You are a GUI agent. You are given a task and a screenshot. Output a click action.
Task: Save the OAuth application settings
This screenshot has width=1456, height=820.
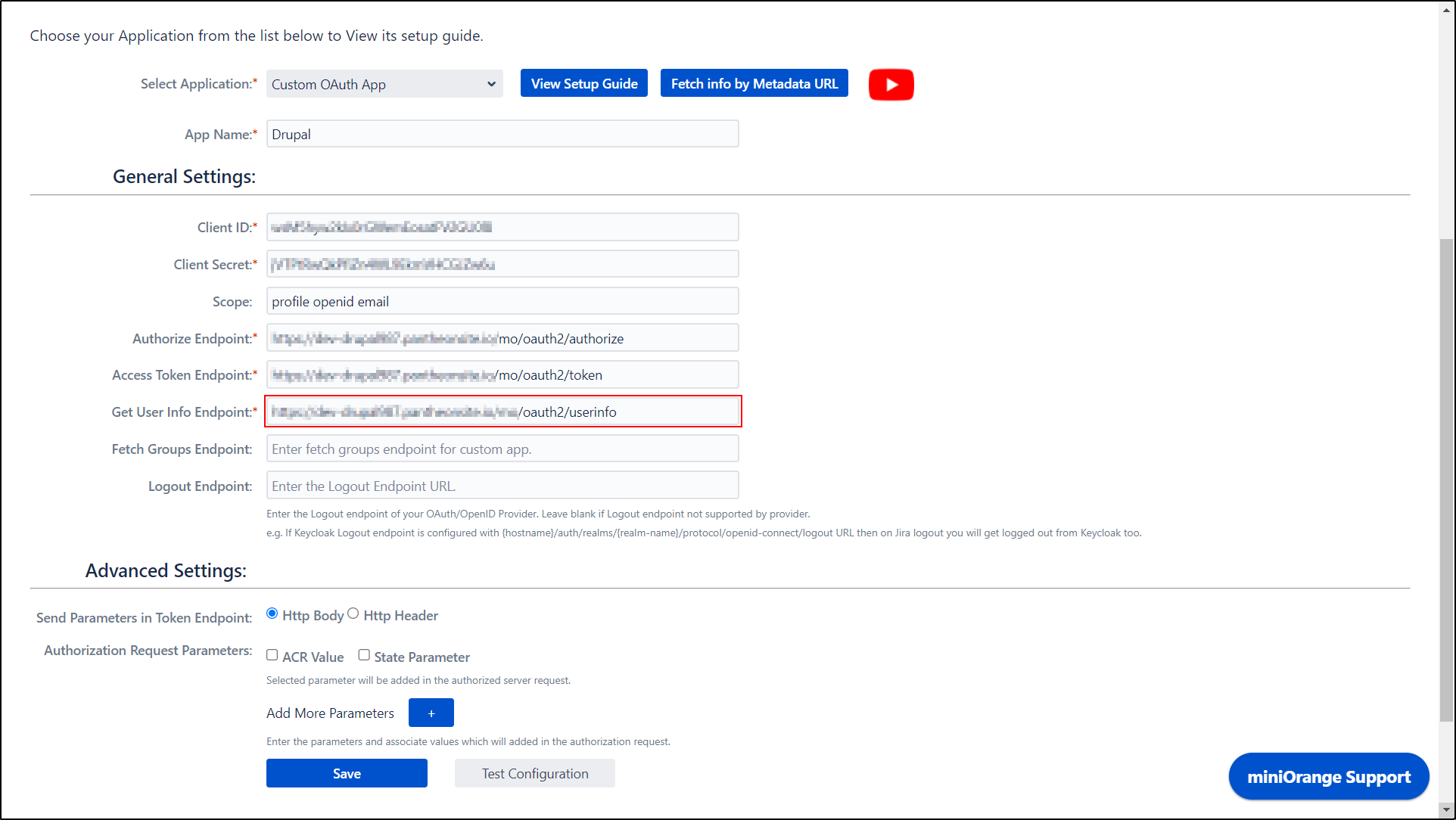pos(347,773)
